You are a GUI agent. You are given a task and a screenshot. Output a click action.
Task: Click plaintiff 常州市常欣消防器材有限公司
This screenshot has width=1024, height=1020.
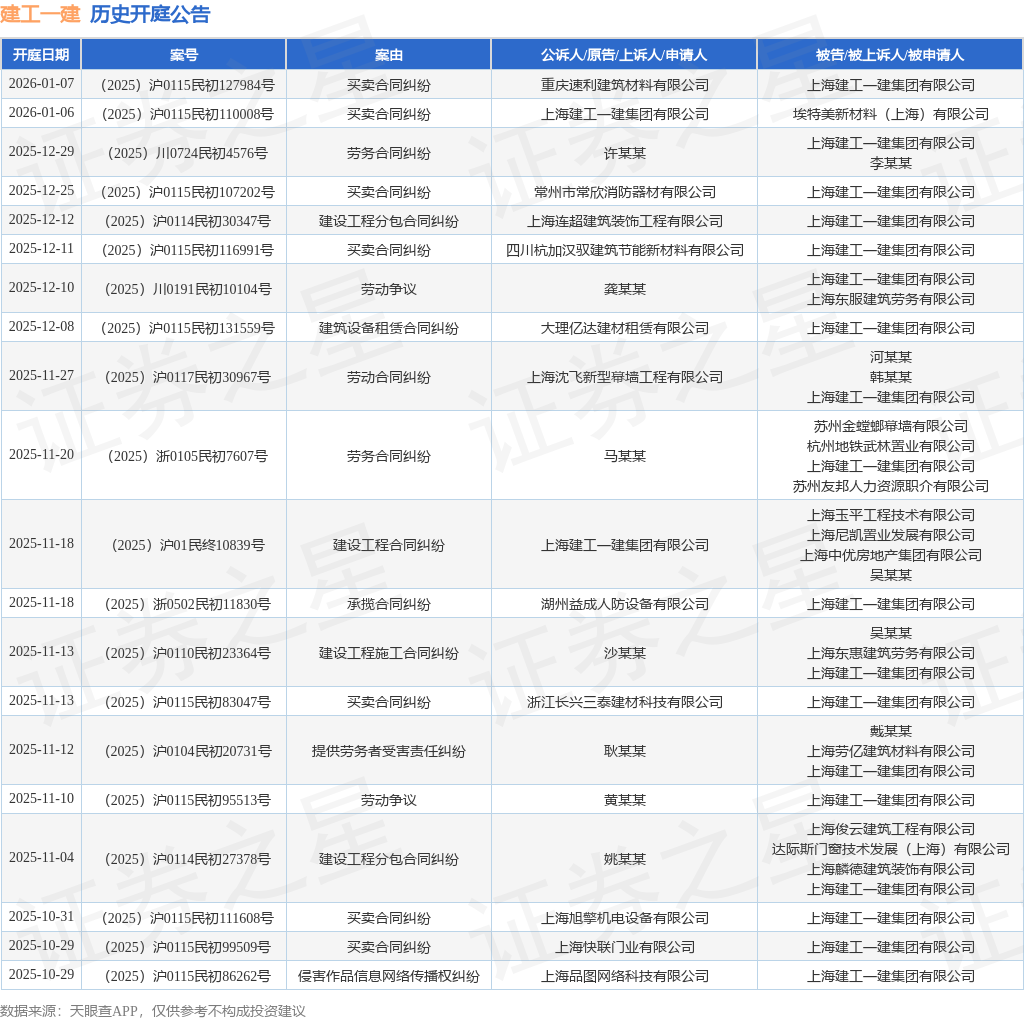[x=624, y=192]
